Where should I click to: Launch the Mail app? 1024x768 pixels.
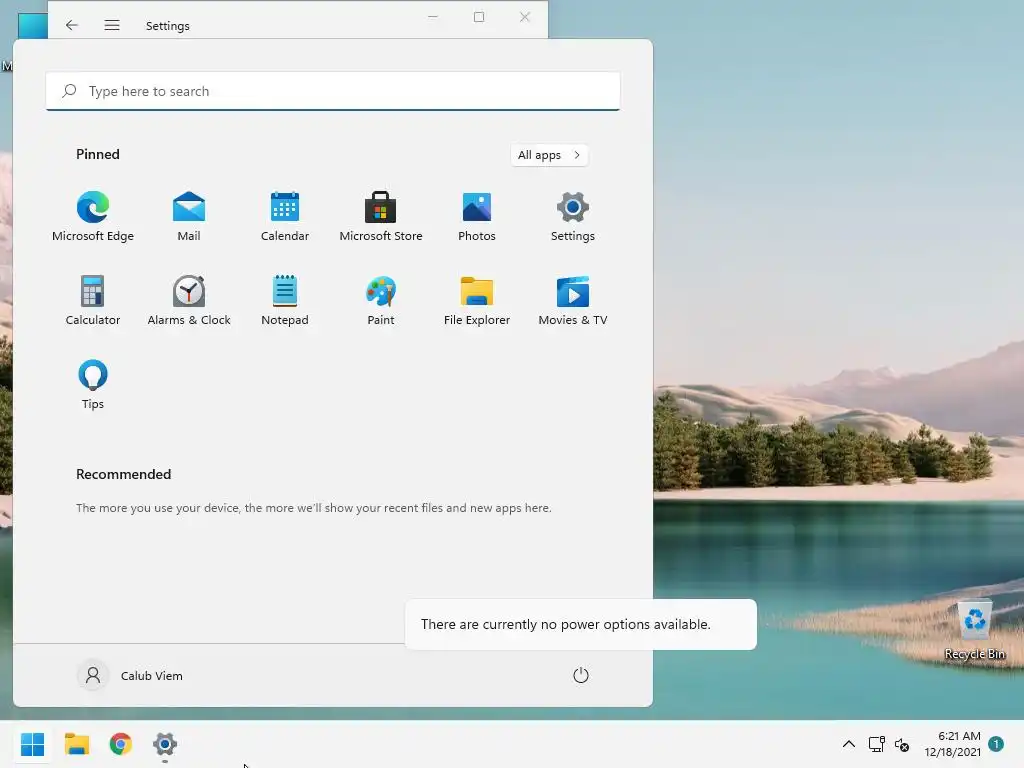pos(189,217)
